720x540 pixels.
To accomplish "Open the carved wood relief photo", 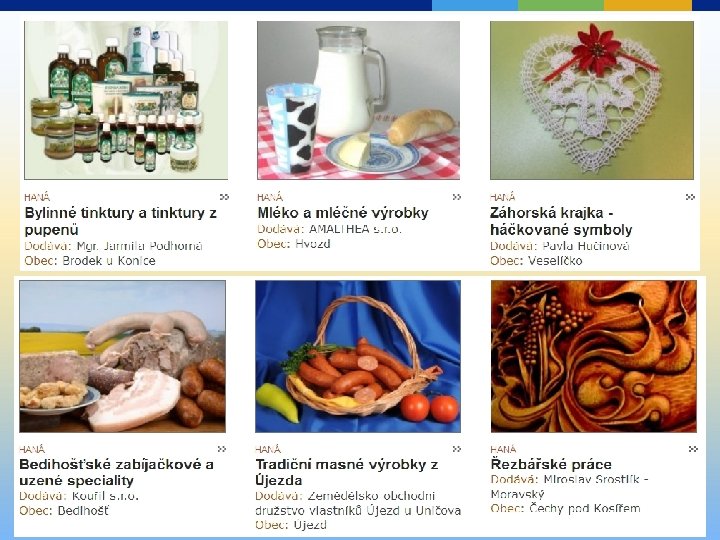I will [594, 356].
